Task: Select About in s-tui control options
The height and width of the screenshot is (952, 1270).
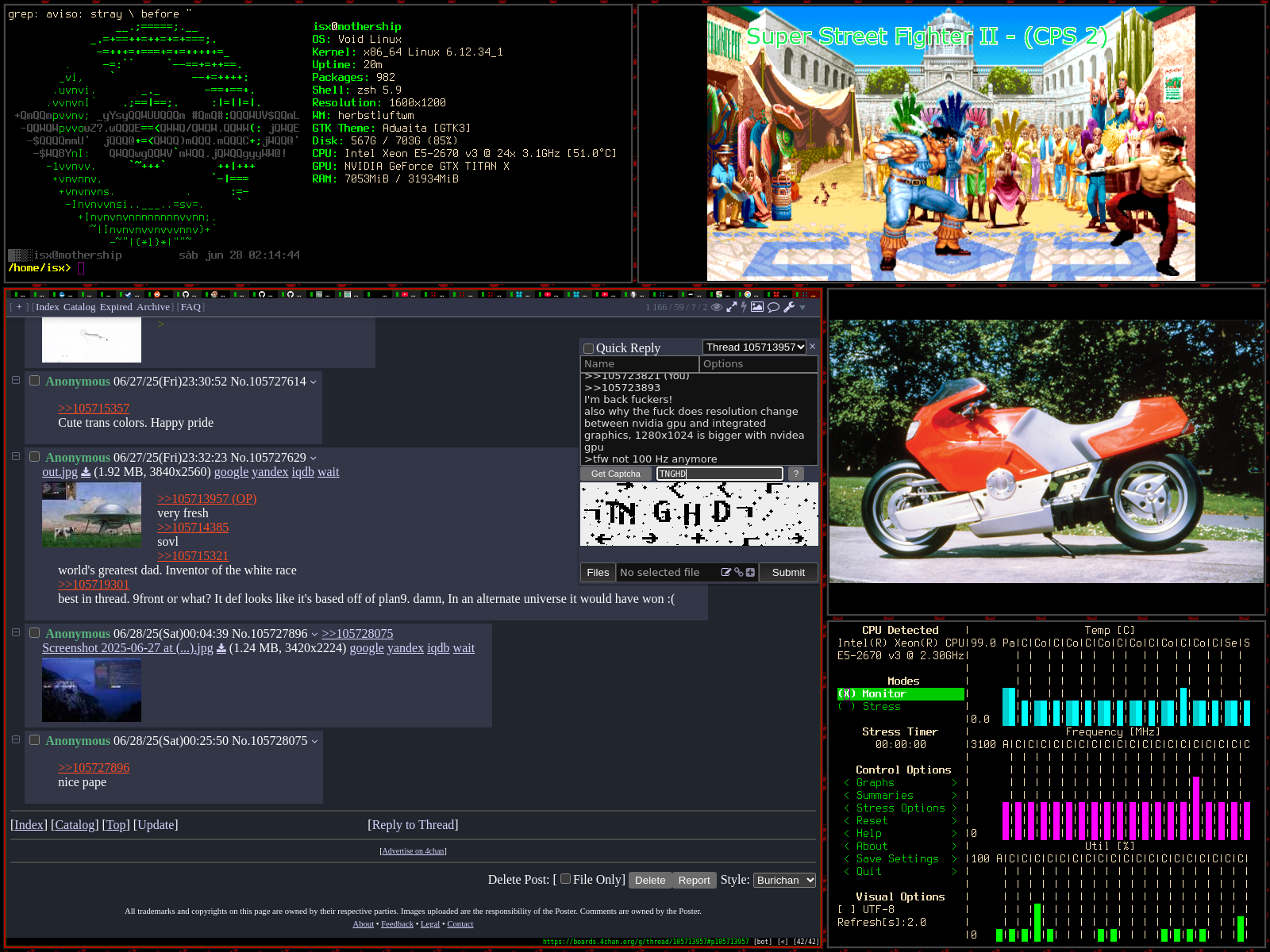Action: (x=901, y=846)
